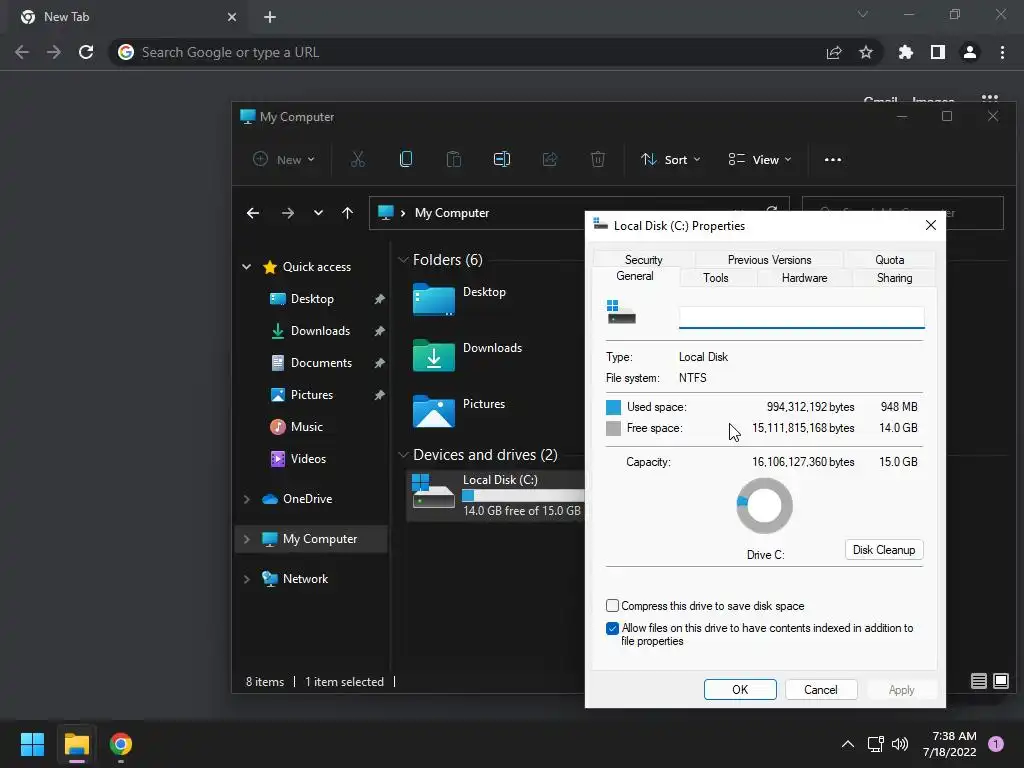Switch to the Security tab
Screen dimensions: 1024x768
click(x=643, y=259)
